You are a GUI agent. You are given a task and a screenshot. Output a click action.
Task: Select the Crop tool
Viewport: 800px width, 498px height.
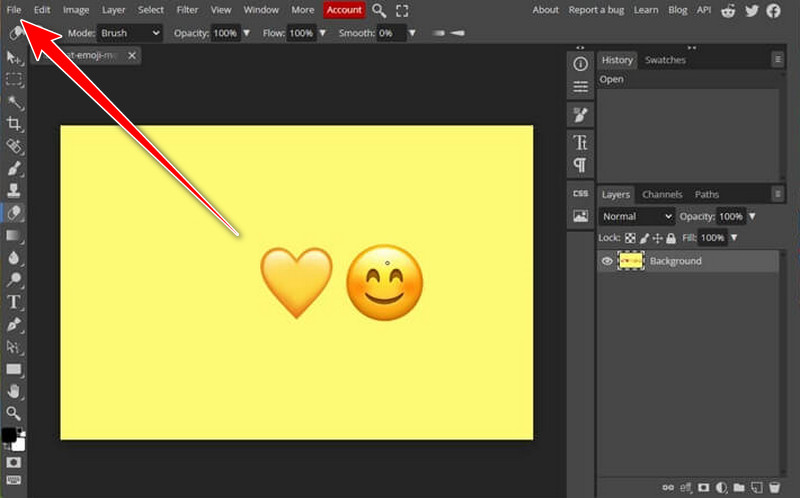click(14, 124)
